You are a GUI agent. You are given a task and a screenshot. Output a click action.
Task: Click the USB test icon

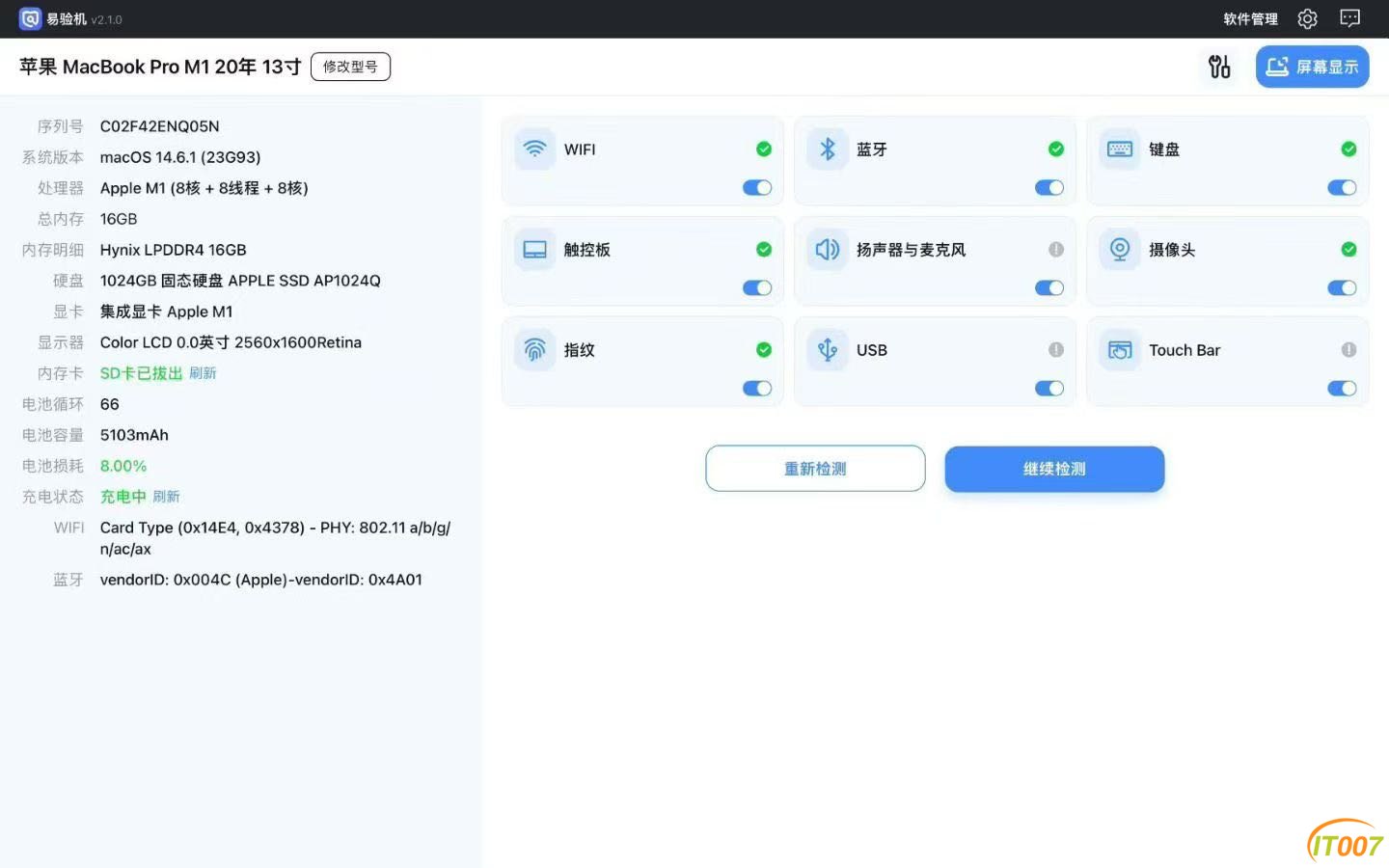827,350
